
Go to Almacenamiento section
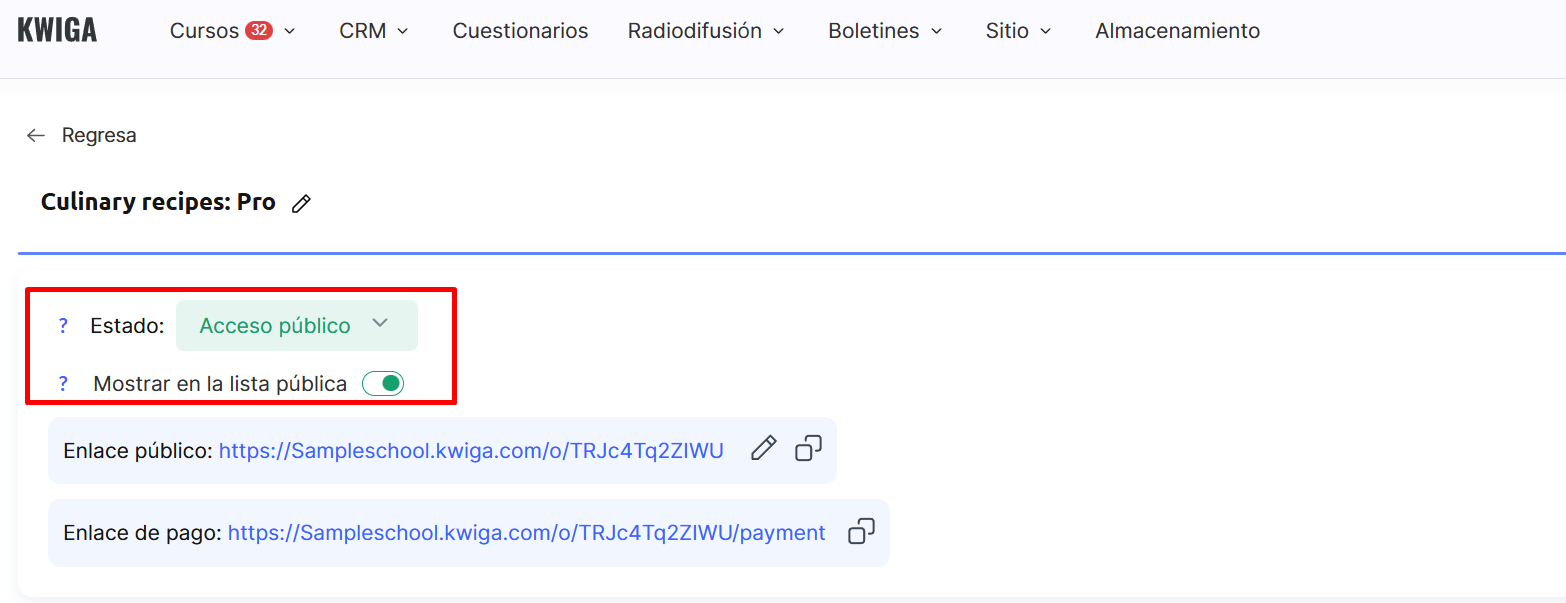[x=1177, y=31]
